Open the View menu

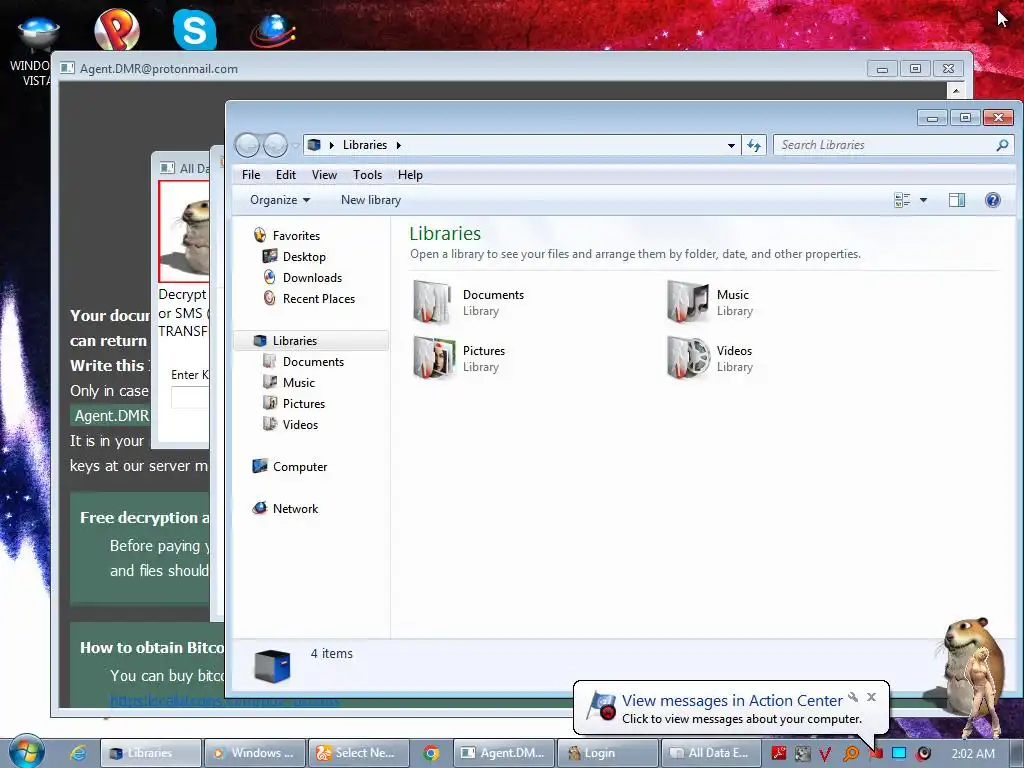tap(324, 174)
